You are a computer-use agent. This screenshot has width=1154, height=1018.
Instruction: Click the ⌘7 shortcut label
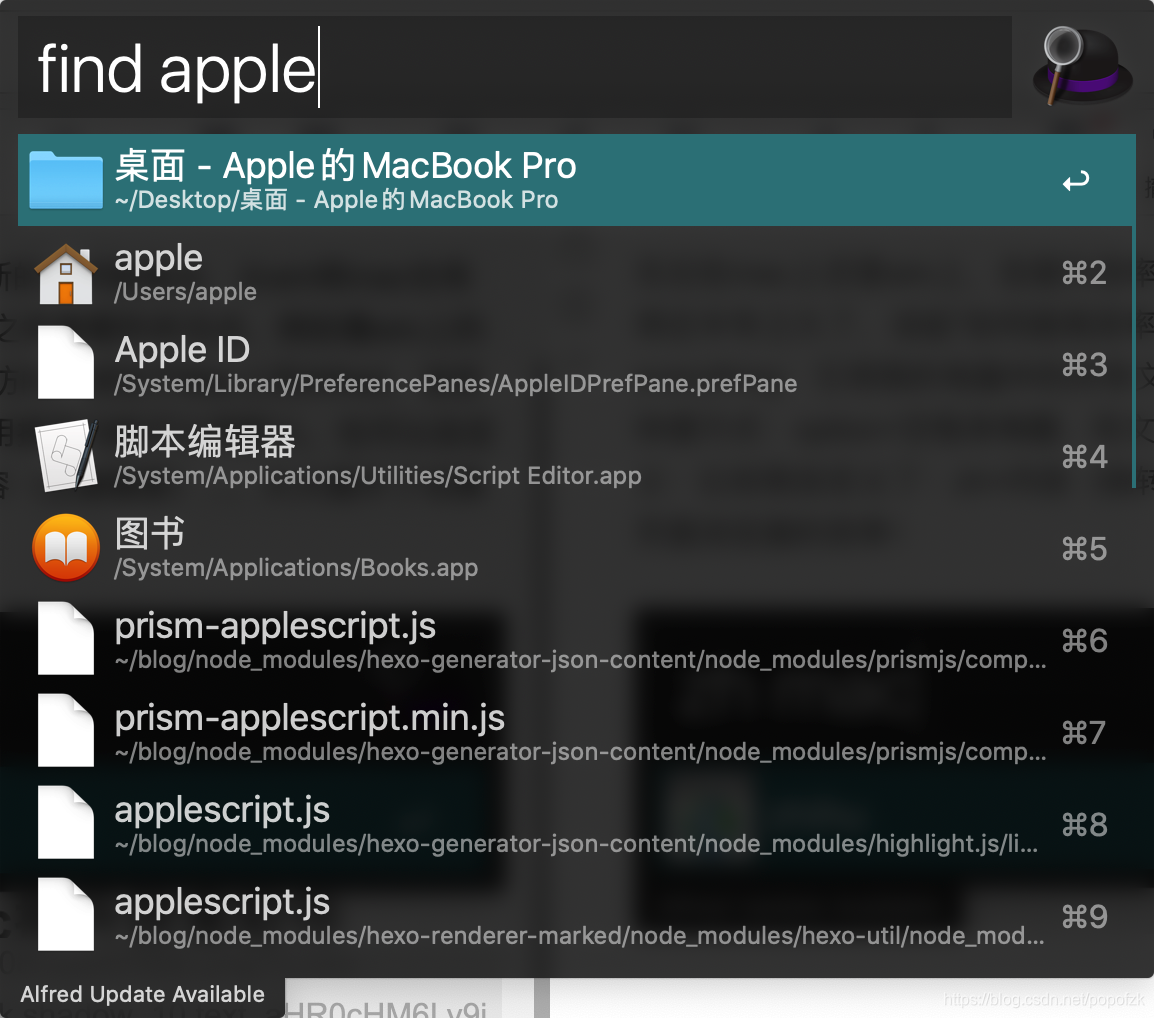pos(1084,733)
